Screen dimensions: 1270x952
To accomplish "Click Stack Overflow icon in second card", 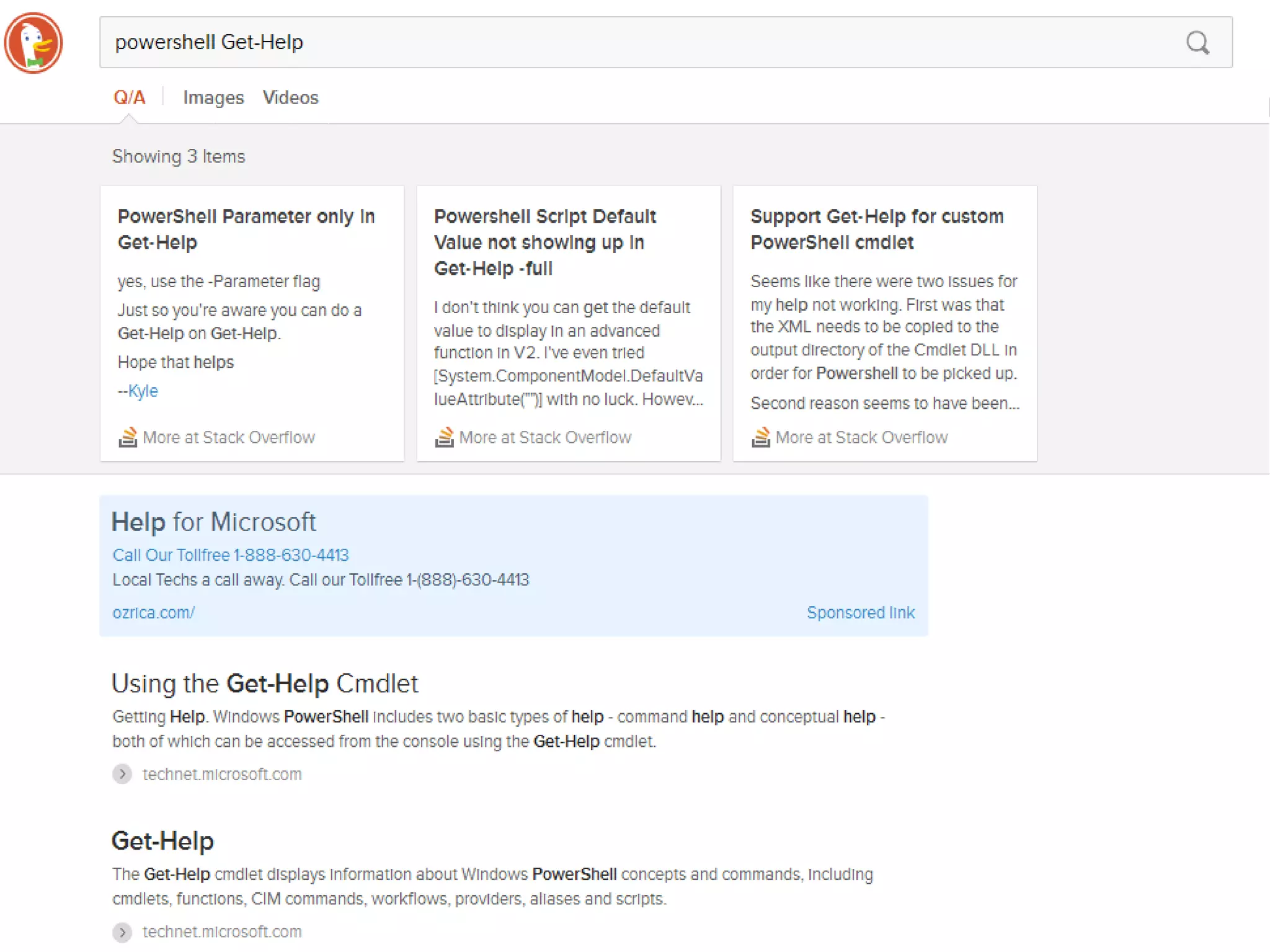I will pyautogui.click(x=444, y=437).
